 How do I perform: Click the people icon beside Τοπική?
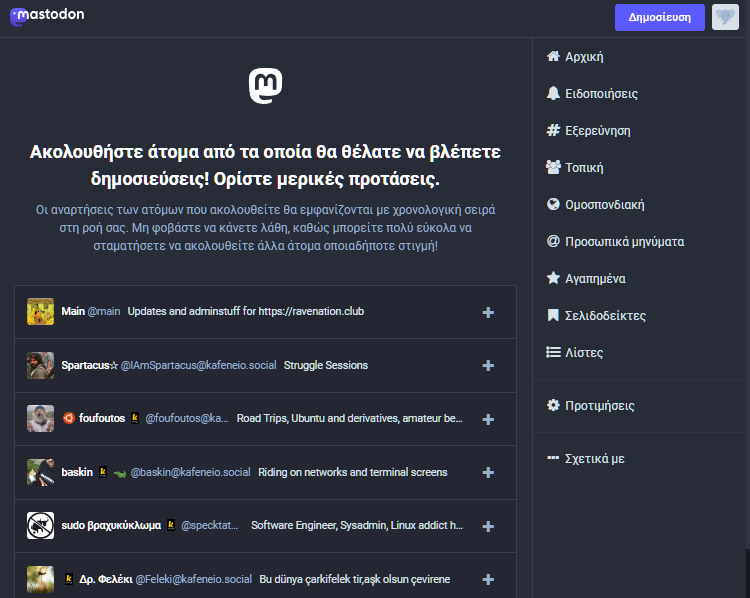553,167
